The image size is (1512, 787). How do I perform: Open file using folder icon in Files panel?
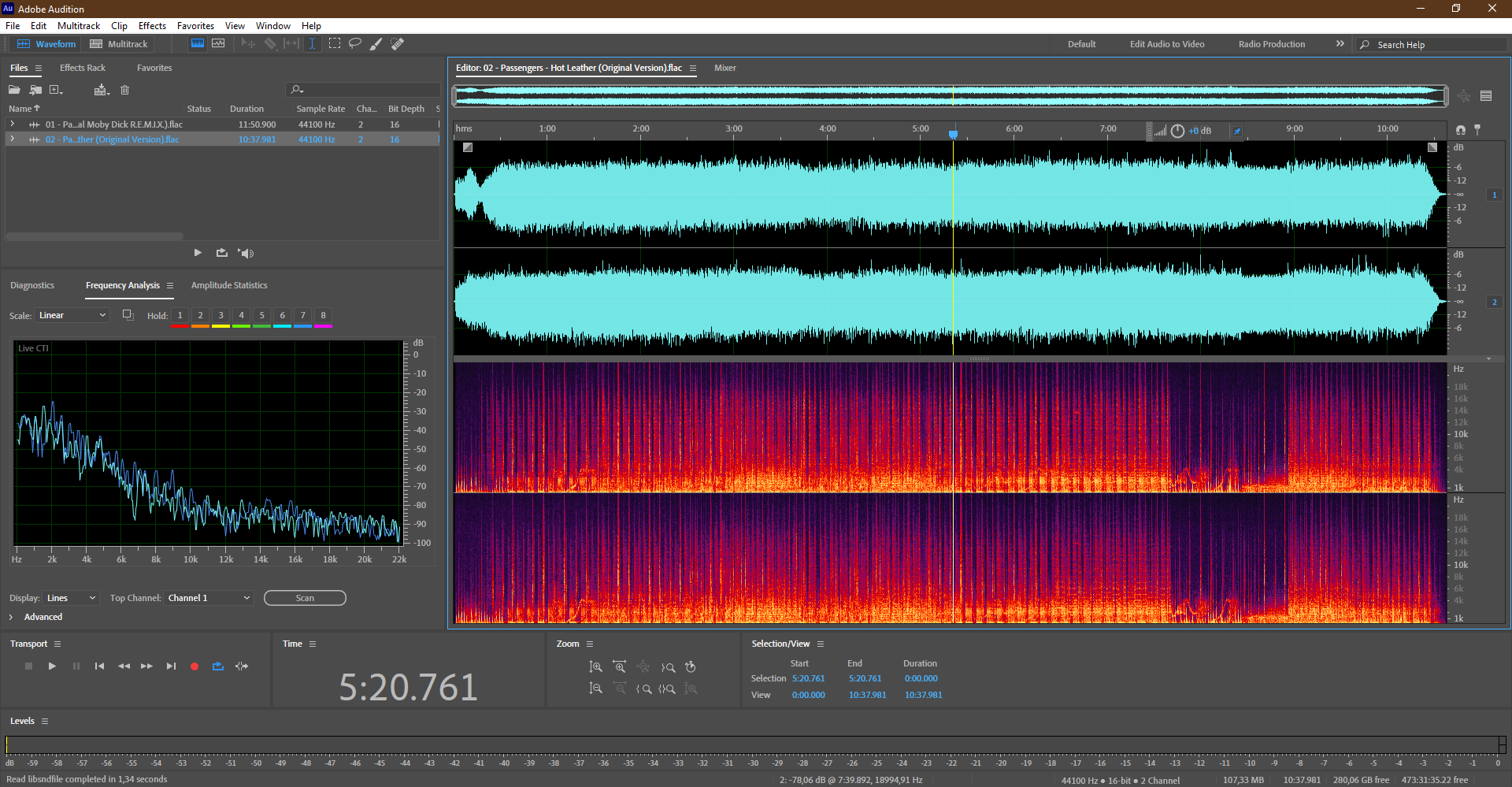[x=14, y=90]
